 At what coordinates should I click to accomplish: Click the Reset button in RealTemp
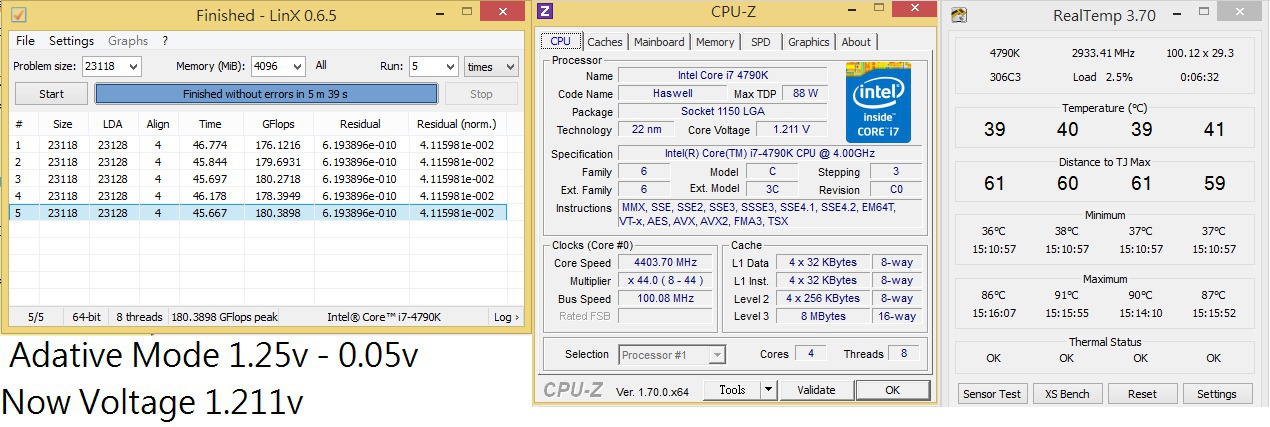tap(1142, 394)
